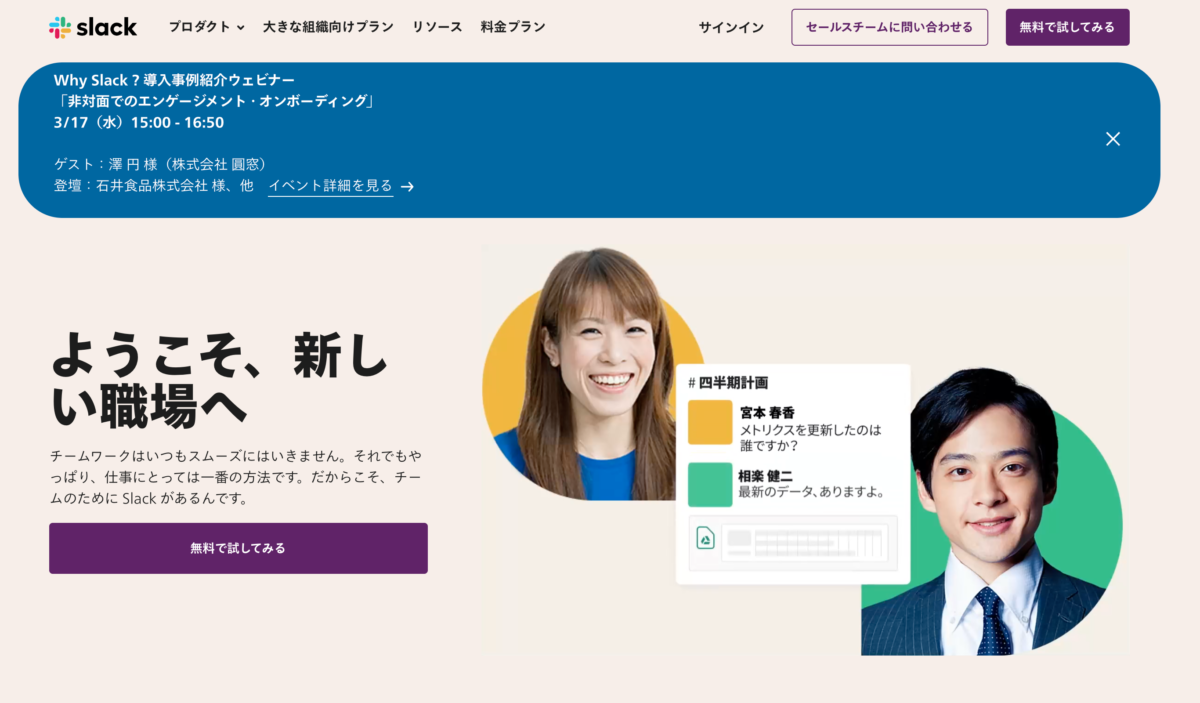The image size is (1200, 703).
Task: Click the spreadsheet preview attachment
Action: pos(804,543)
